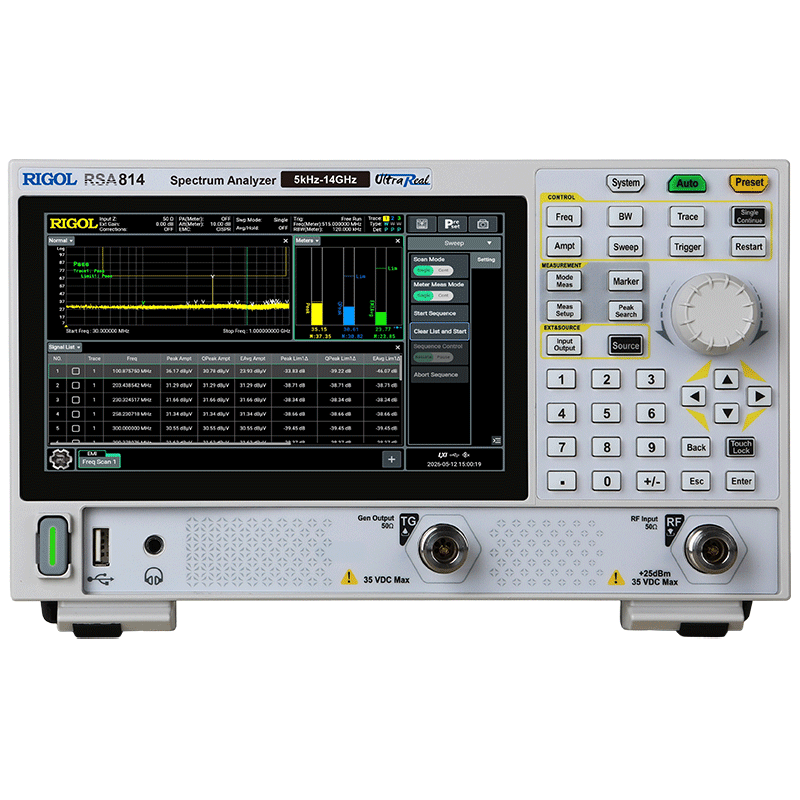Check the box for signal 258.230718 MHz
800x800 pixels.
[x=76, y=414]
